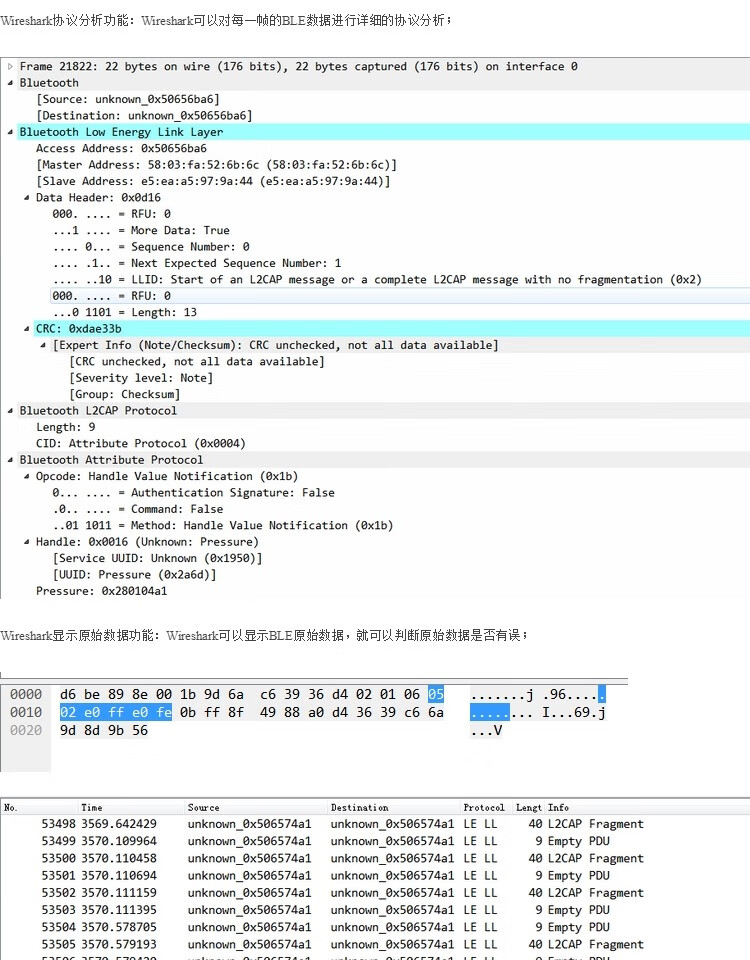Screen dimensions: 750x960
Task: Collapse the Data Header 0x0d16 node
Action: tap(27, 198)
